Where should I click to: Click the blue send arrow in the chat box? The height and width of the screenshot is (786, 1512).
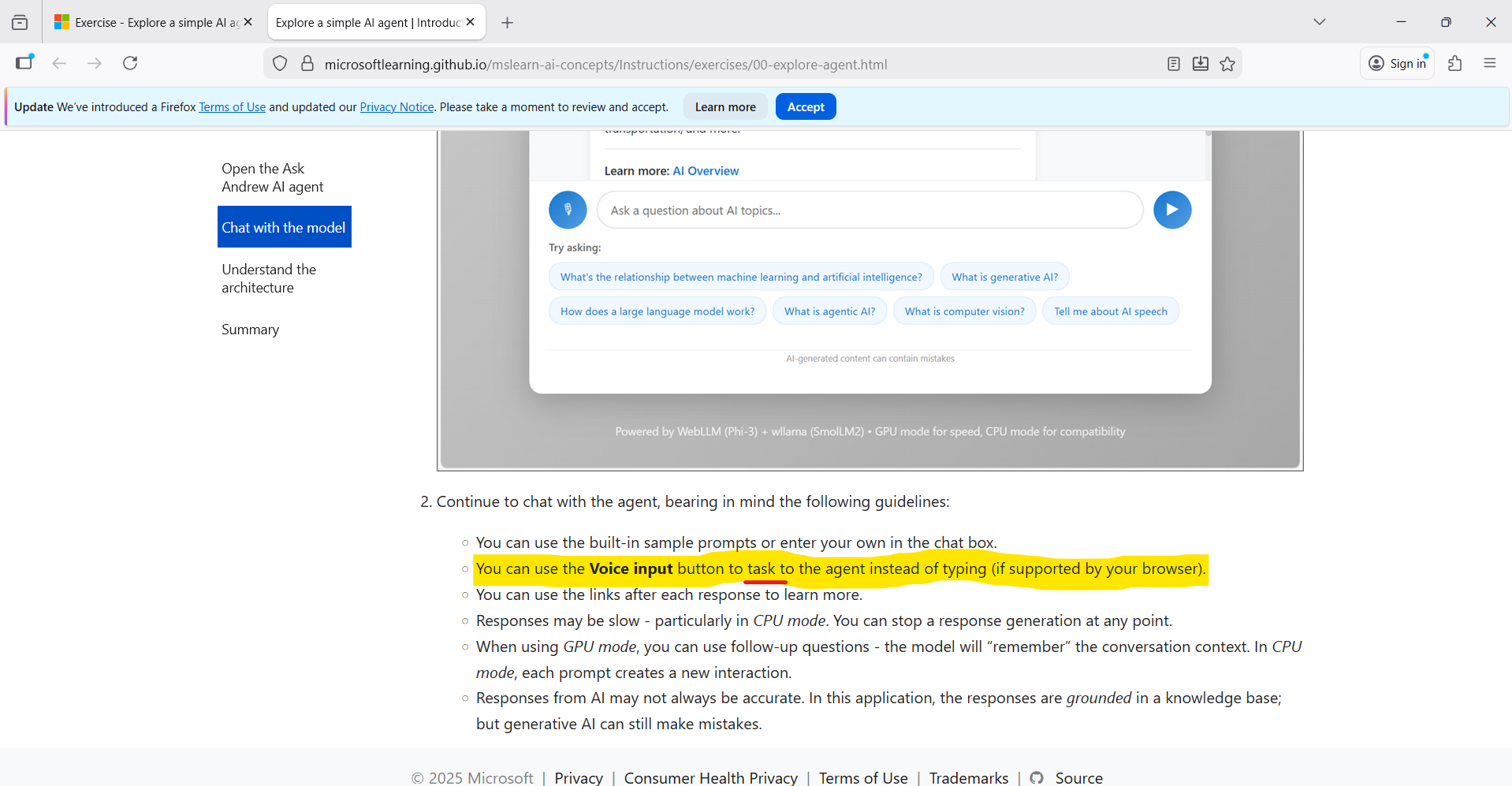pyautogui.click(x=1172, y=210)
